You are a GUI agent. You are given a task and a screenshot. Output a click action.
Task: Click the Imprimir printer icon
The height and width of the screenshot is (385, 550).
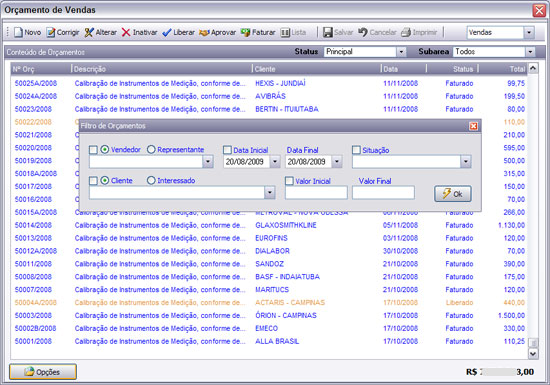(406, 33)
